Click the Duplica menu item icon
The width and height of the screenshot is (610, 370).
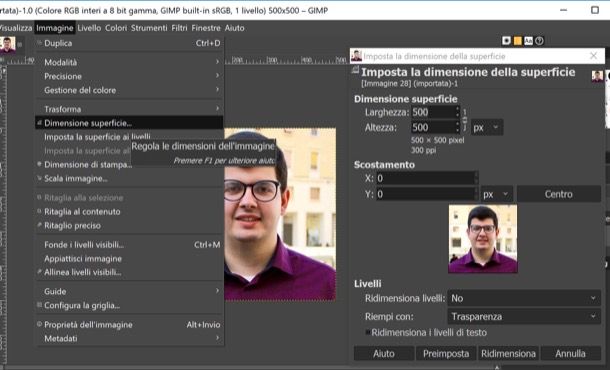pos(39,42)
